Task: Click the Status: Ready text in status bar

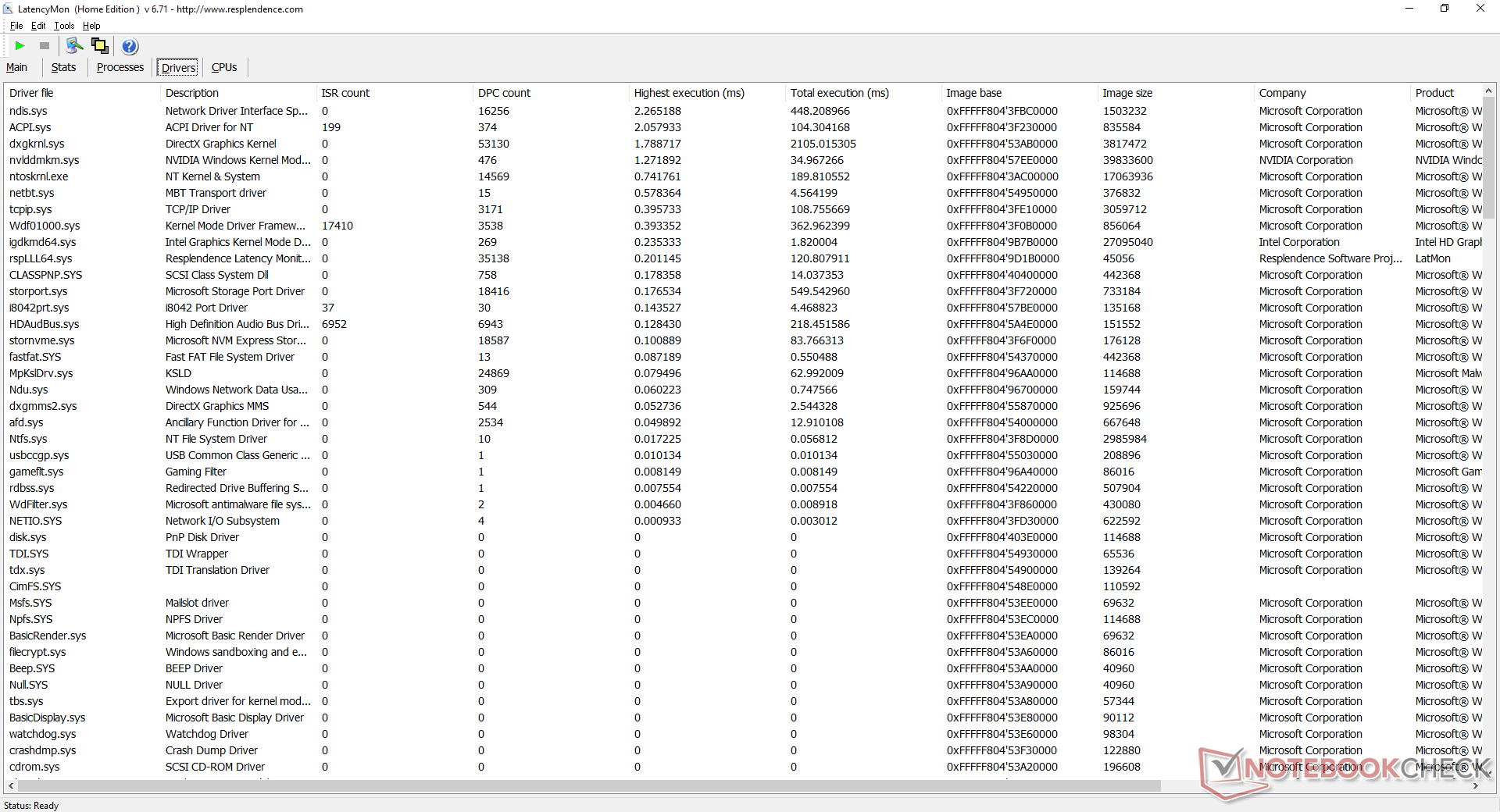Action: [x=31, y=806]
